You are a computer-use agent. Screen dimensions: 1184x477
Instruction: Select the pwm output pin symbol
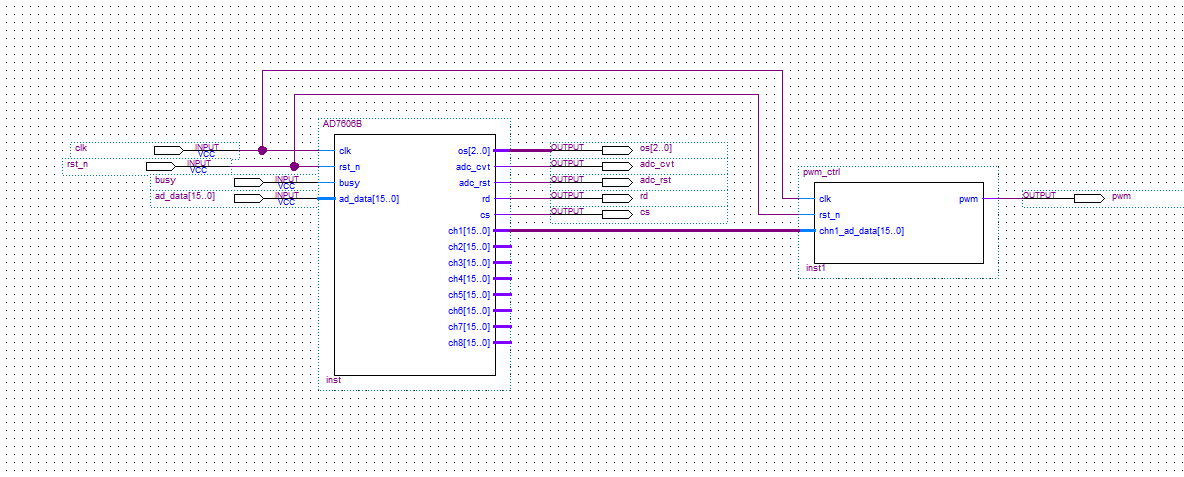tap(1088, 198)
